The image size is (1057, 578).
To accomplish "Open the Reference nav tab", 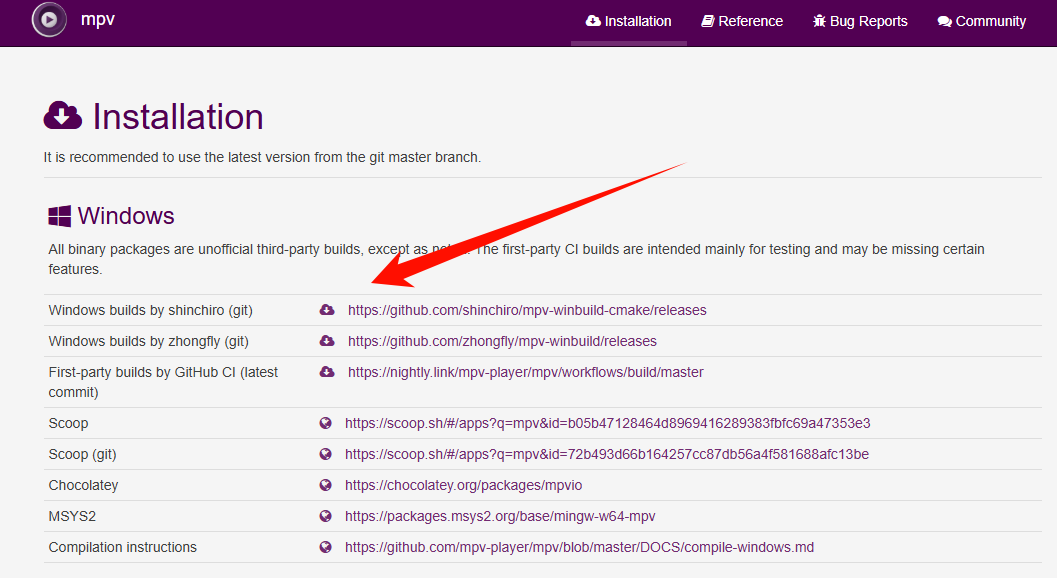I will click(x=742, y=22).
